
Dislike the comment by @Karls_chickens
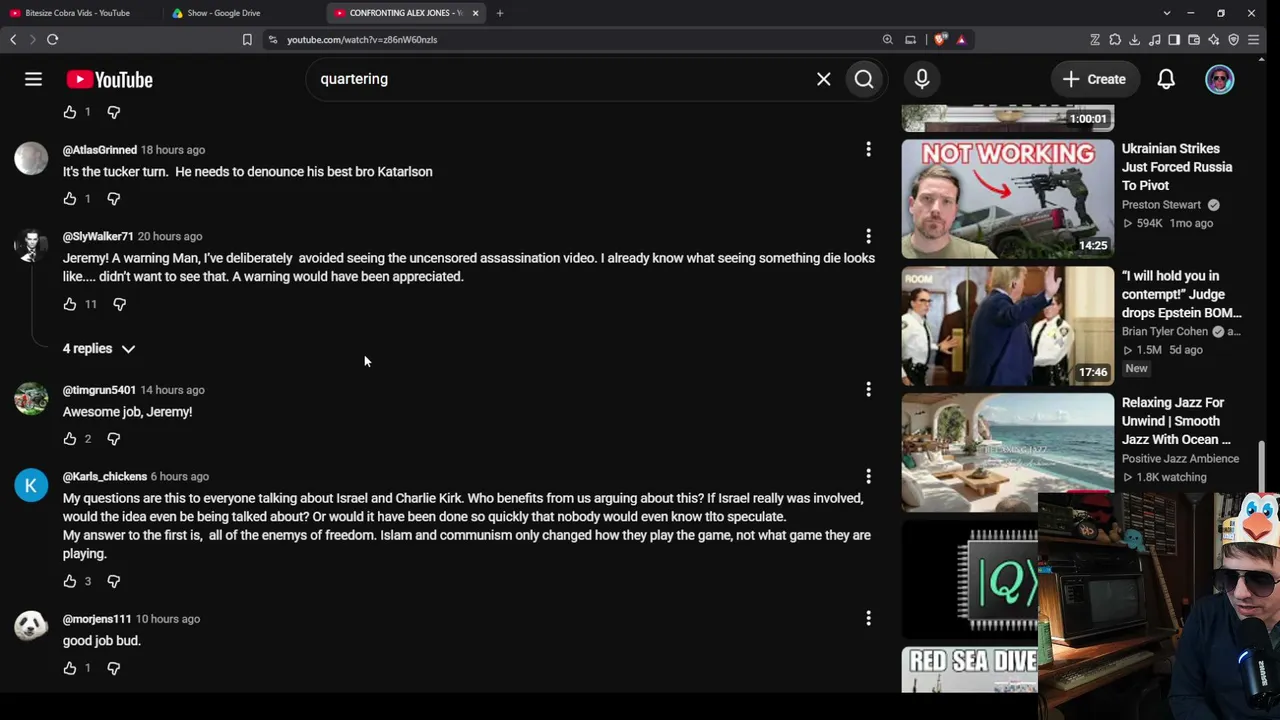tap(113, 581)
